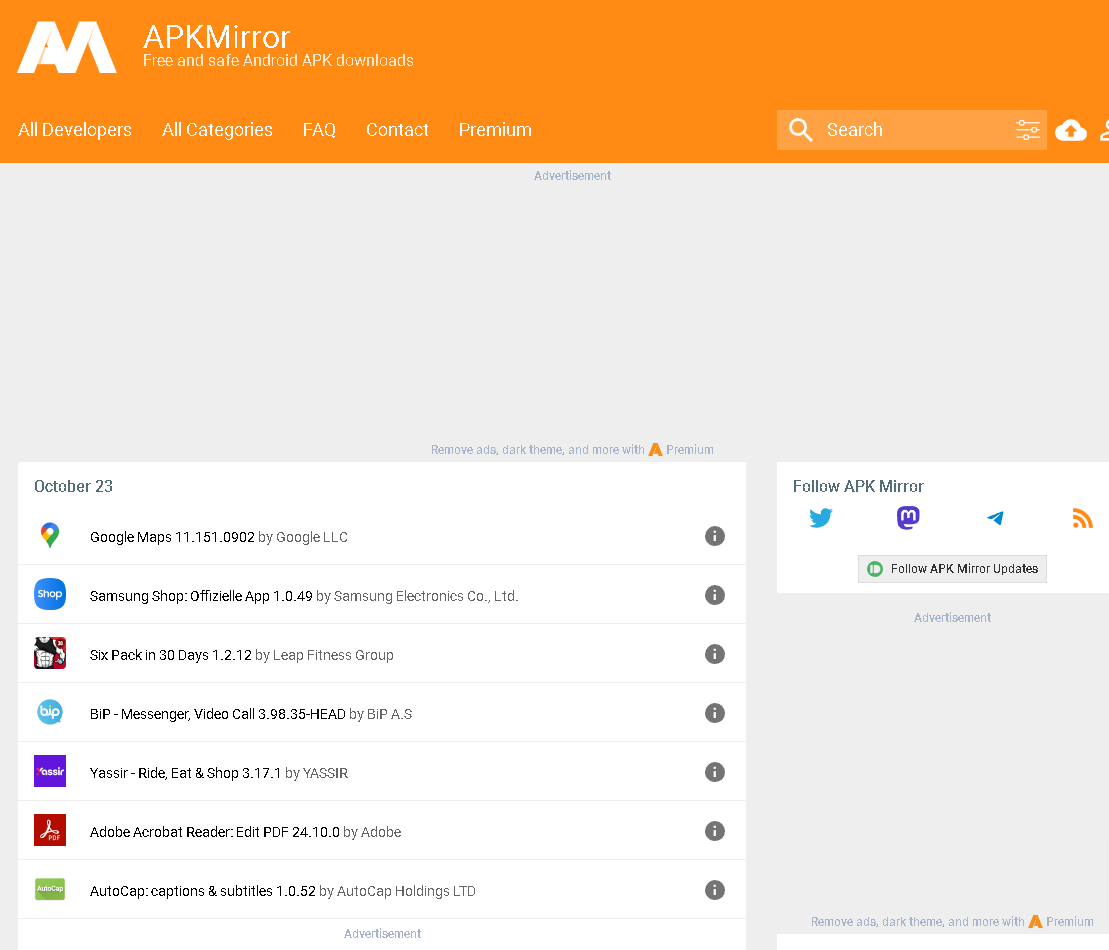Open Yassir - Ride, Eat & Shop 3.17.1
Image resolution: width=1109 pixels, height=950 pixels.
click(x=185, y=772)
